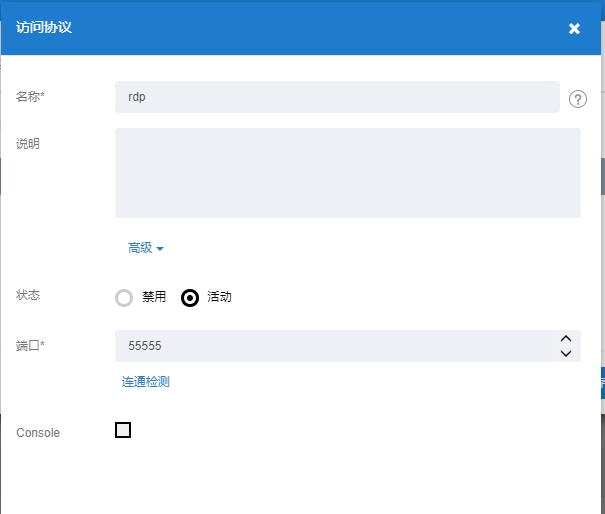The height and width of the screenshot is (514, 605).
Task: Select the 活动 radio button
Action: pyautogui.click(x=190, y=297)
